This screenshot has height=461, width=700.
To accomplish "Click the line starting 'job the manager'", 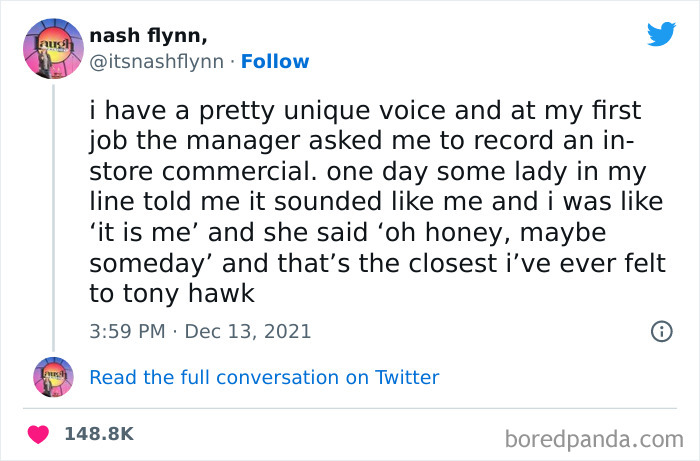I will tap(367, 140).
